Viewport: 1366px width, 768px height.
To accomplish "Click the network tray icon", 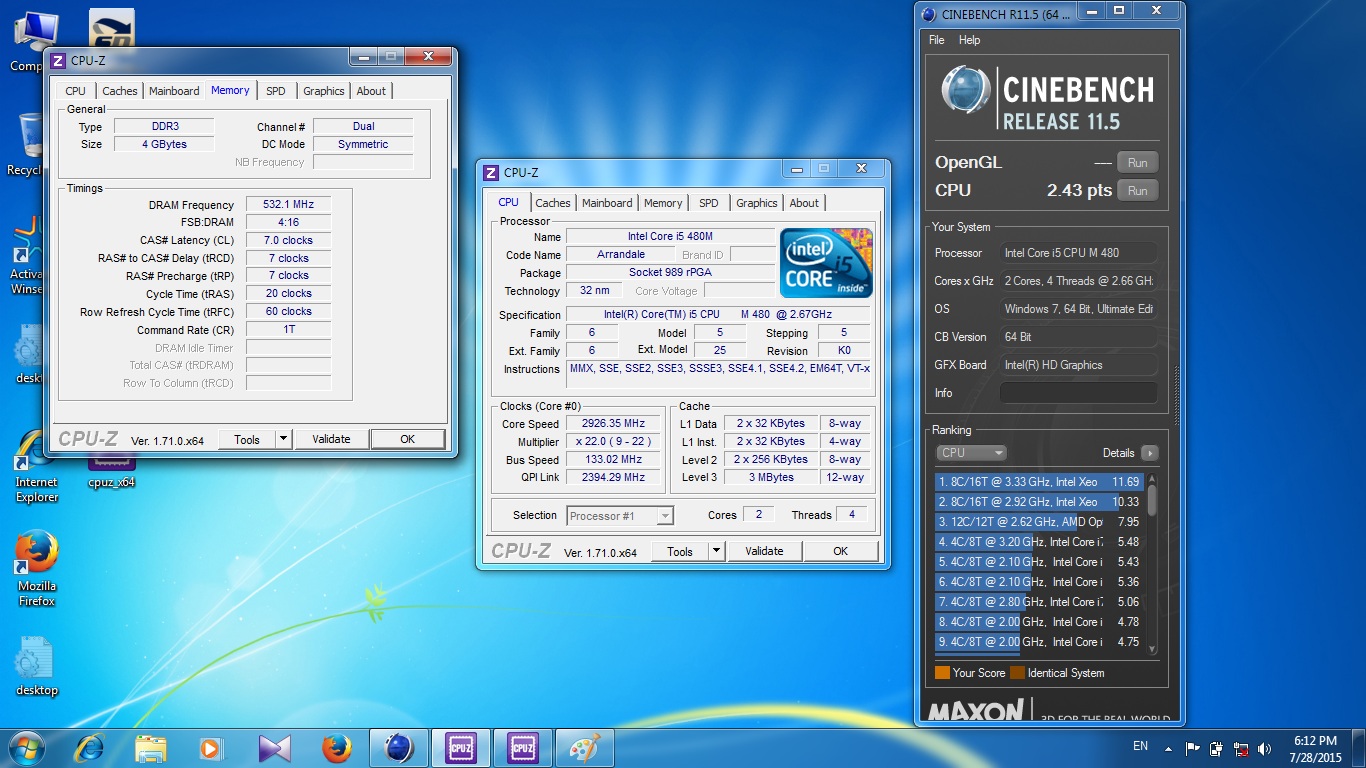I will 1241,747.
